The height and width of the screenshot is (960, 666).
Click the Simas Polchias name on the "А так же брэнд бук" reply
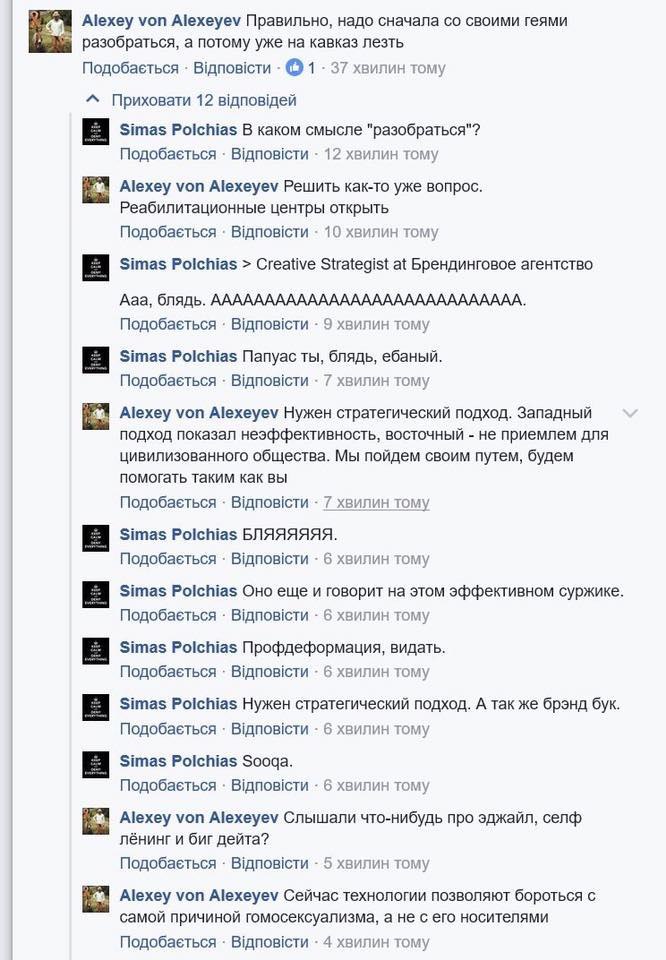click(178, 704)
